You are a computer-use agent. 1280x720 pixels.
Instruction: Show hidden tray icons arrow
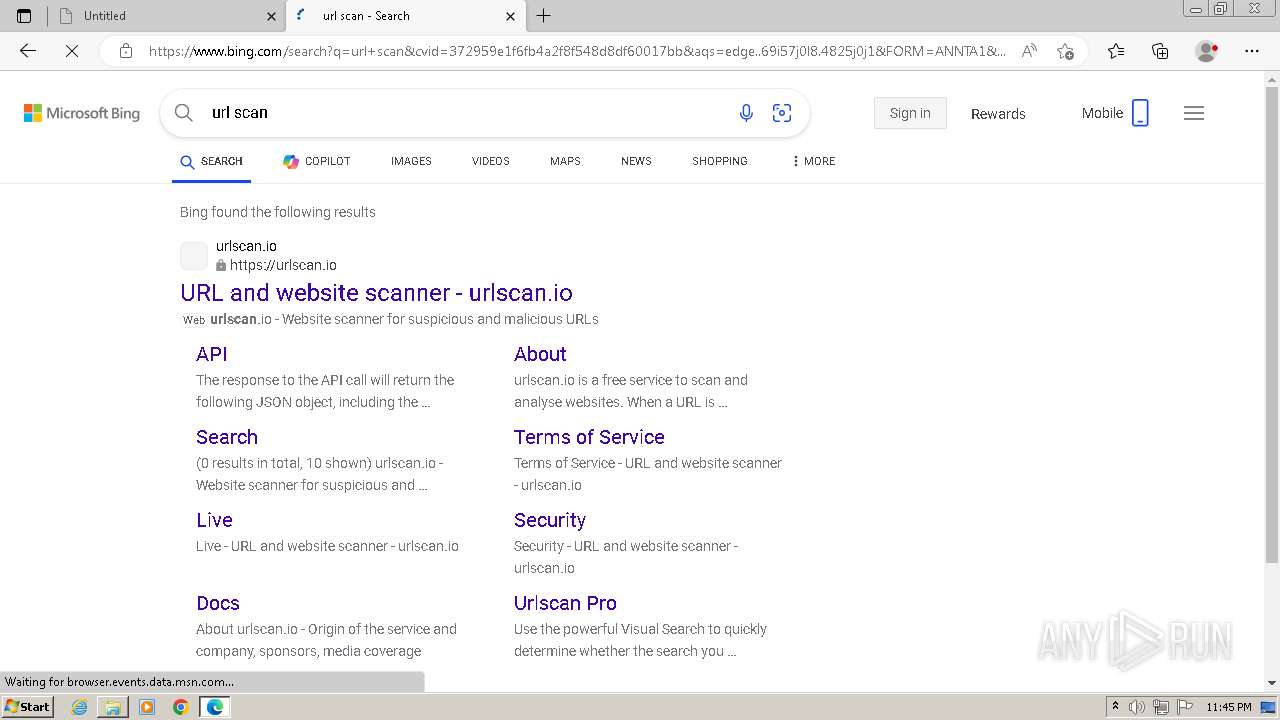(1115, 707)
